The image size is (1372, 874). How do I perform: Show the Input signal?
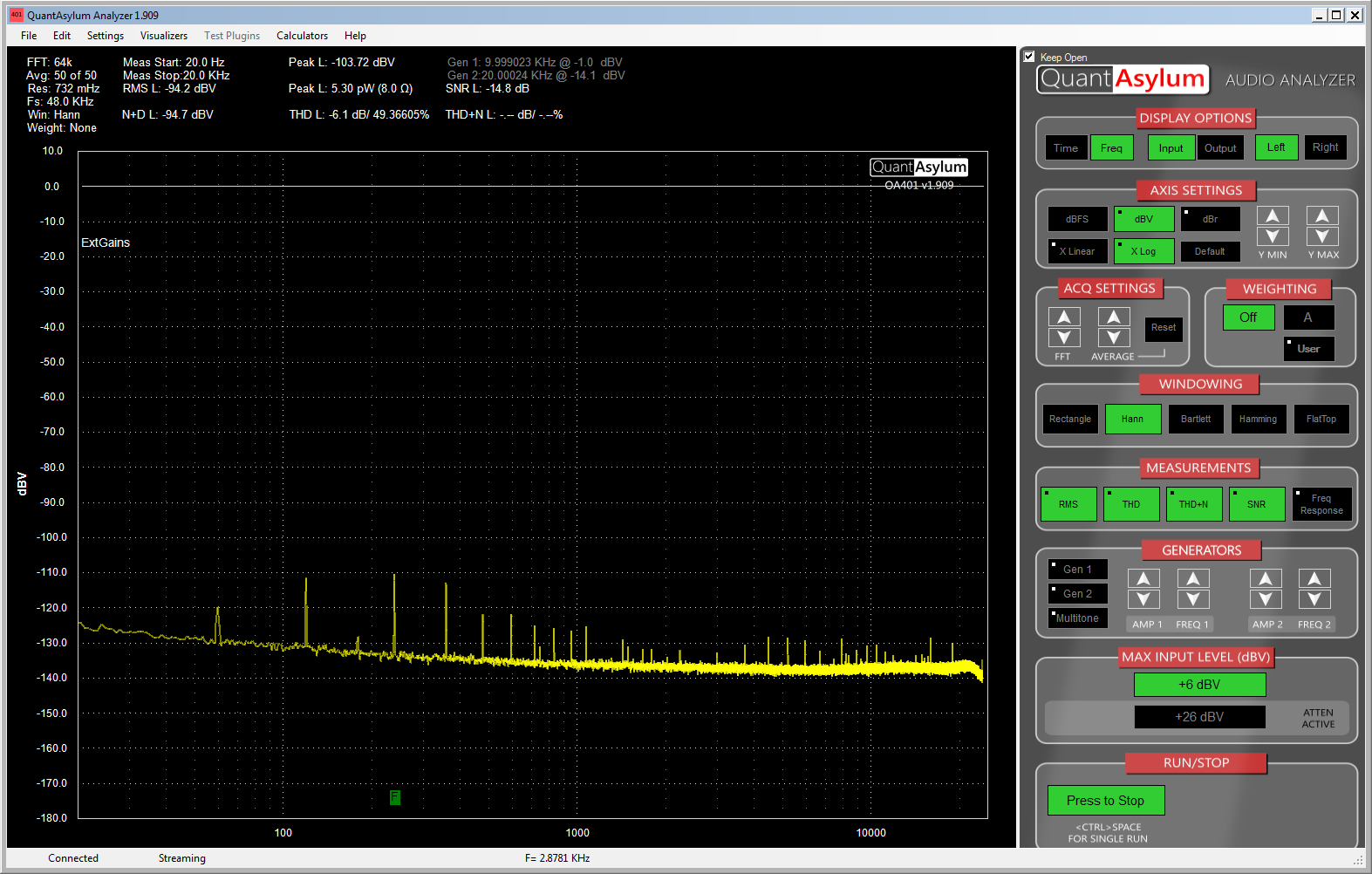pos(1171,148)
